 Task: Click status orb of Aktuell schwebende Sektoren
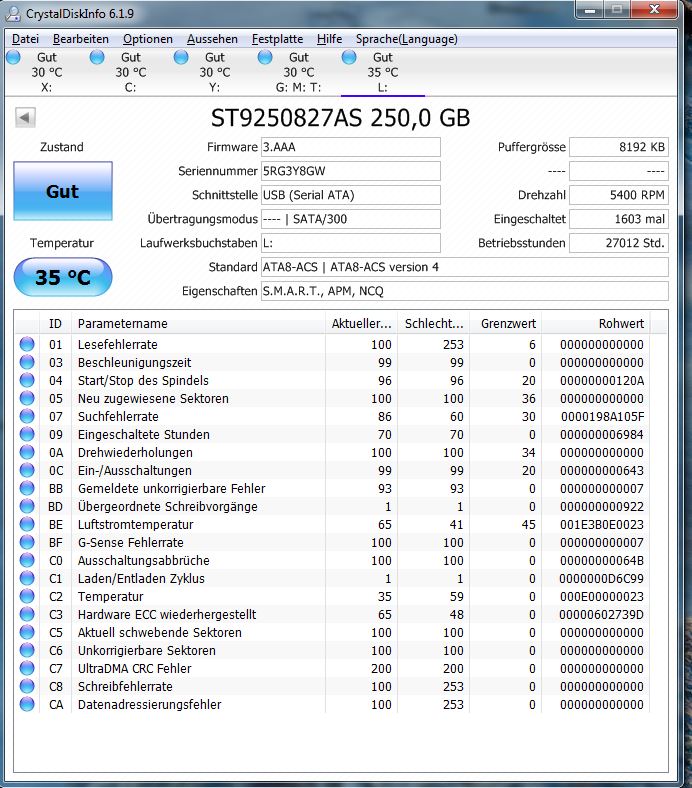pyautogui.click(x=27, y=632)
